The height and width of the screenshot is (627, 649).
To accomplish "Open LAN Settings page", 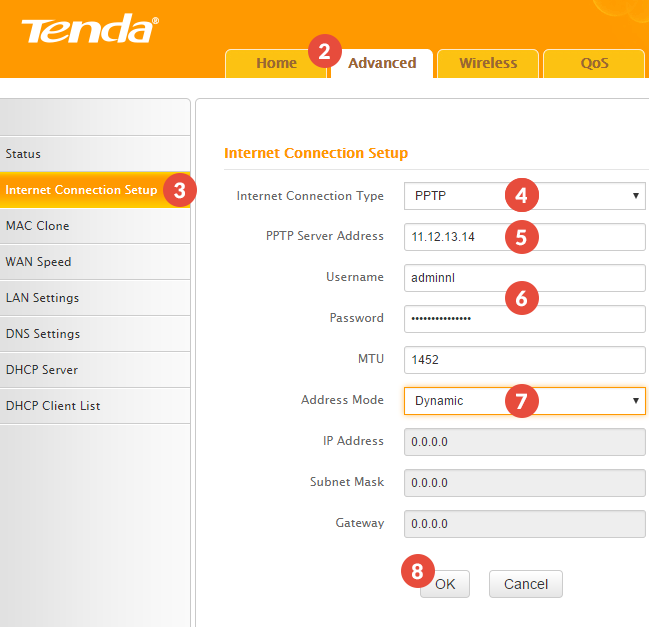I will pos(95,298).
